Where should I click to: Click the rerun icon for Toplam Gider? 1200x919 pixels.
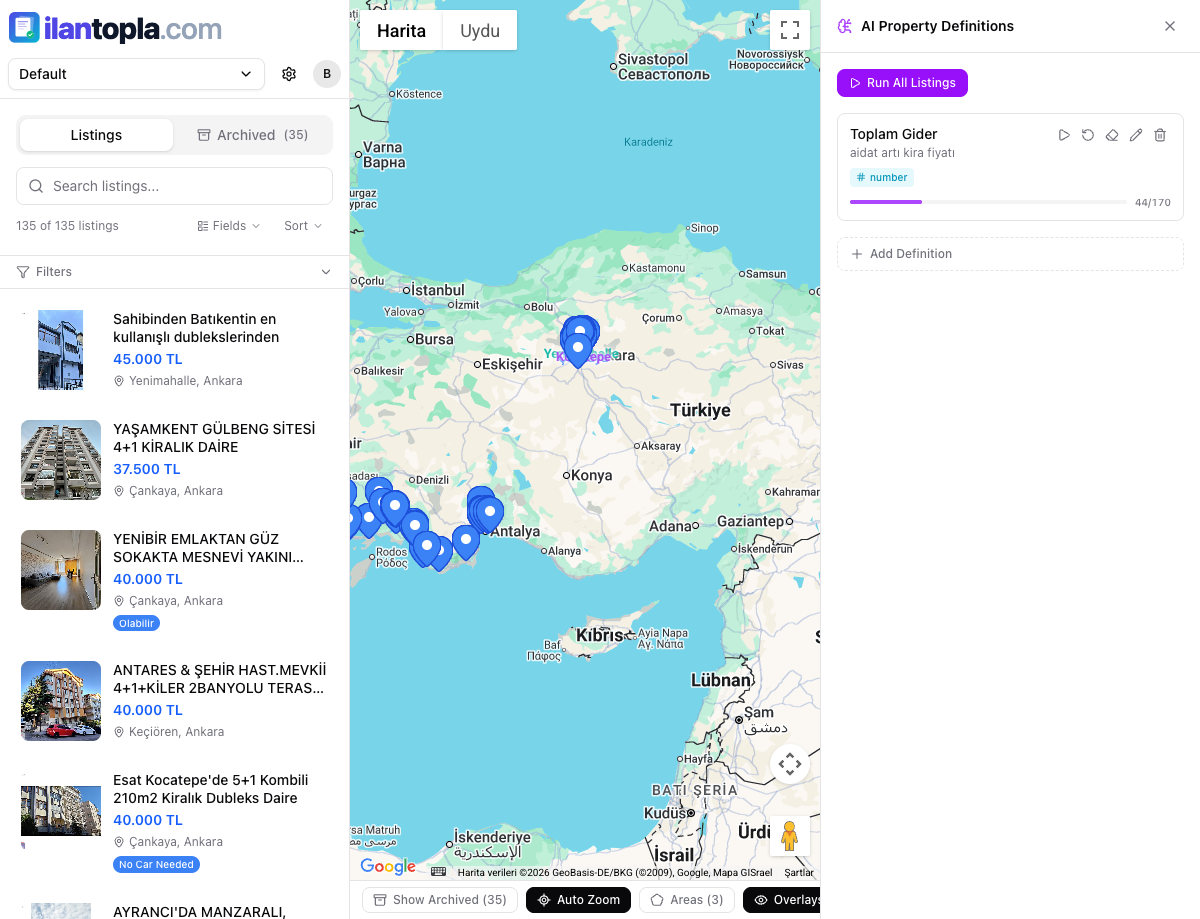1088,135
